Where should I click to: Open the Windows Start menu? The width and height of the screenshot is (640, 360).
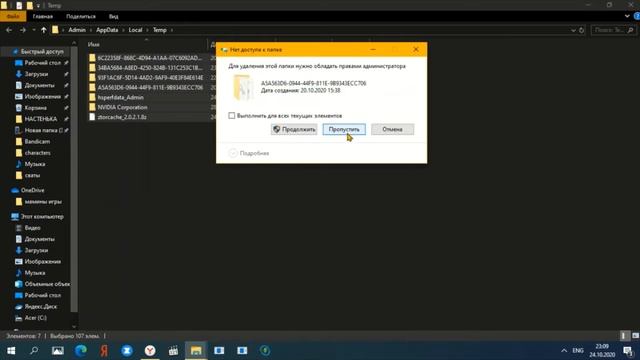pyautogui.click(x=11, y=351)
